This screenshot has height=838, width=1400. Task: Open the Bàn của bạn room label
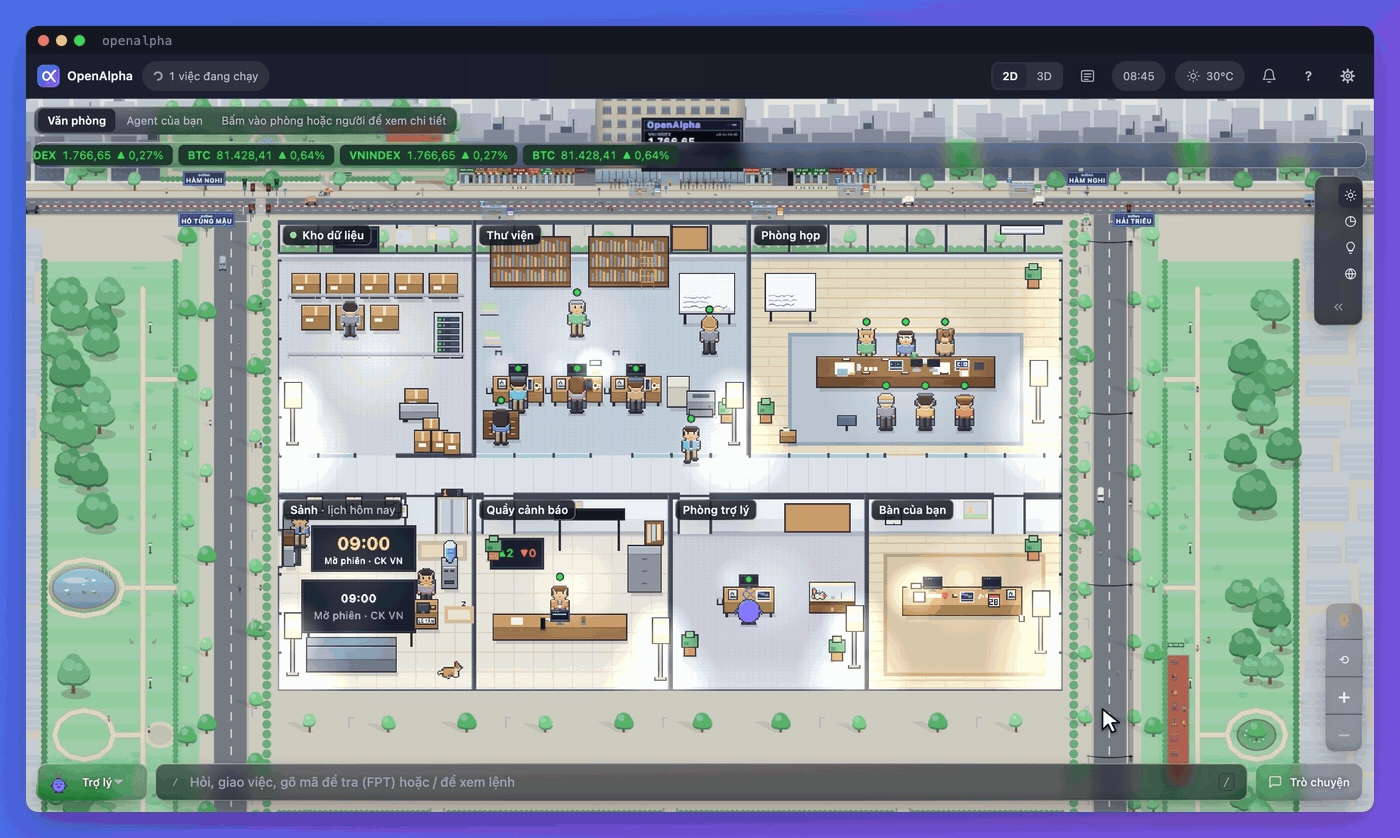[912, 510]
